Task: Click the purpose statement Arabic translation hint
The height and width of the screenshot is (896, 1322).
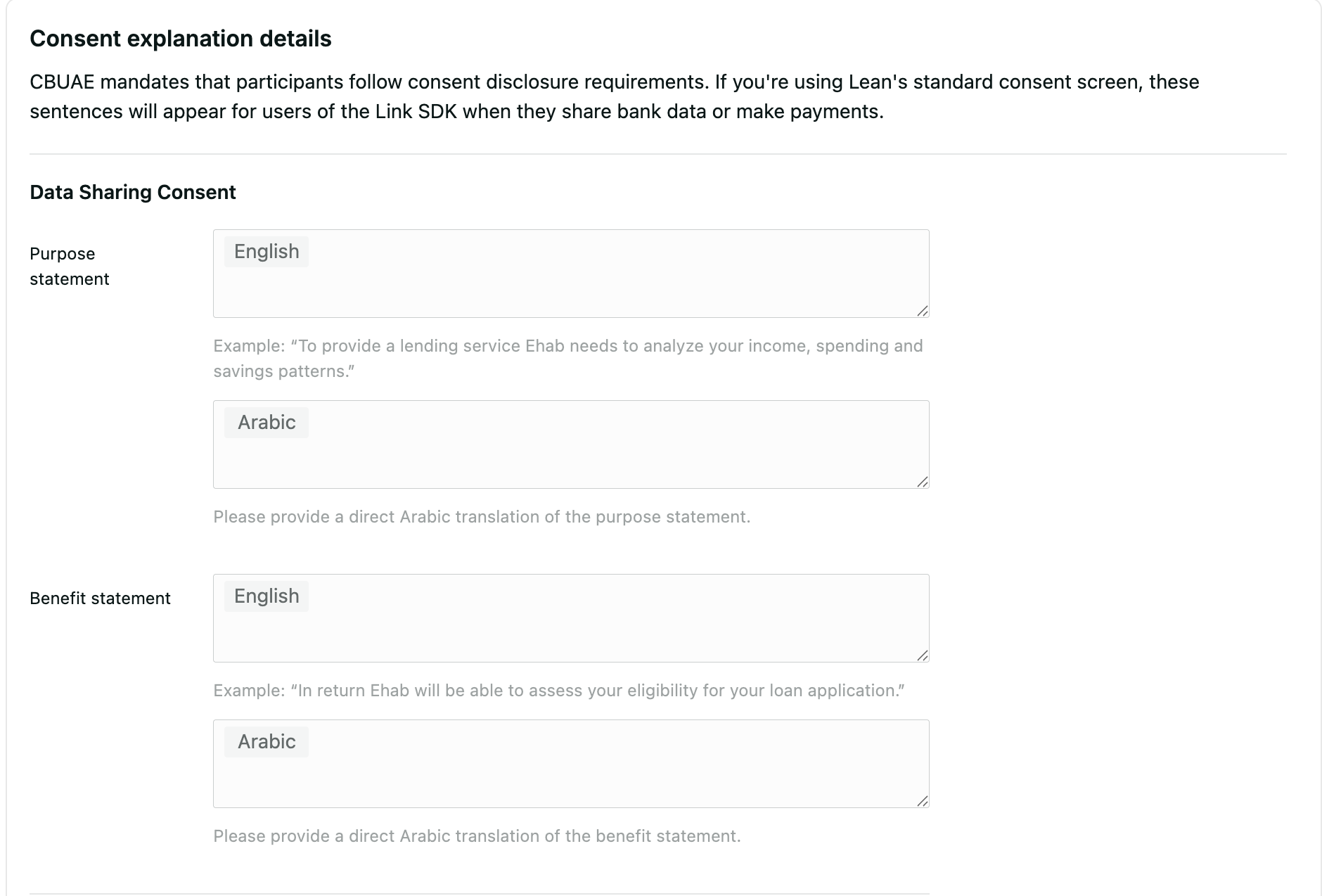Action: [x=482, y=517]
